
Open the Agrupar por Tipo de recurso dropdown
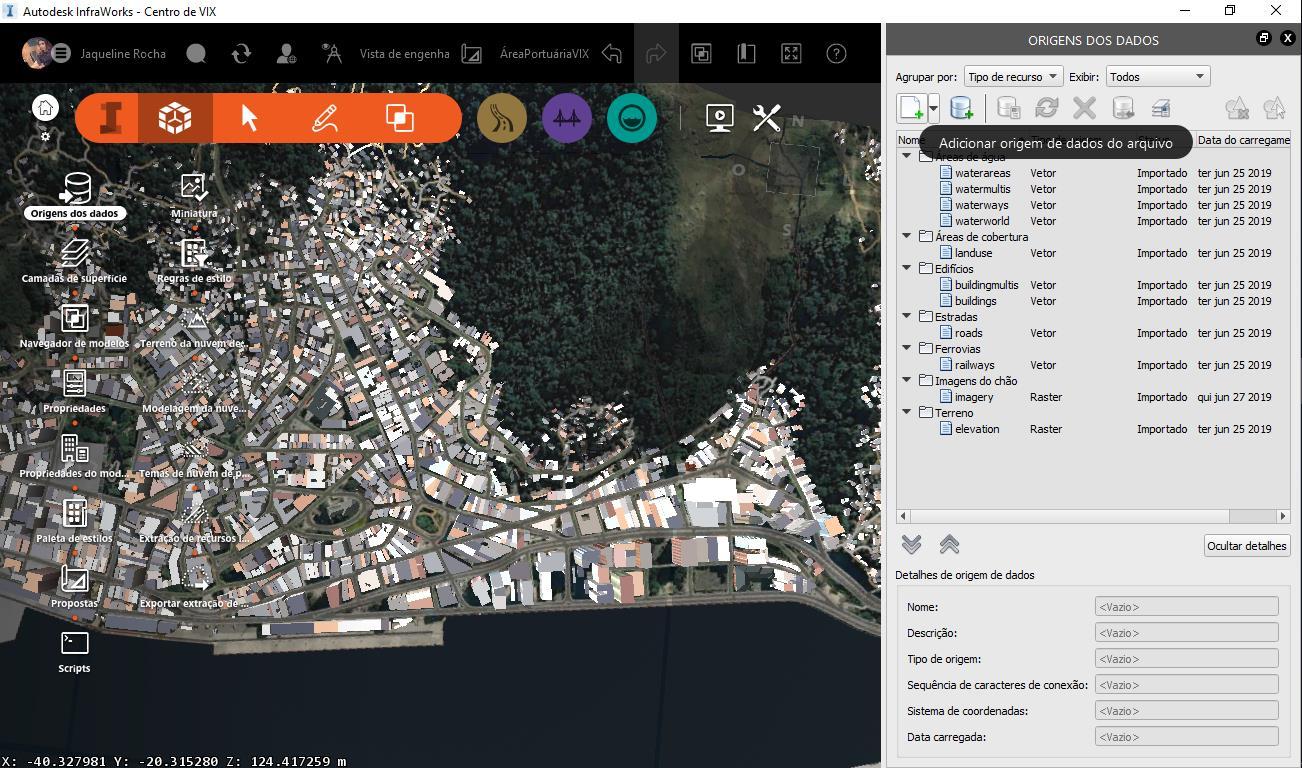click(x=1013, y=77)
